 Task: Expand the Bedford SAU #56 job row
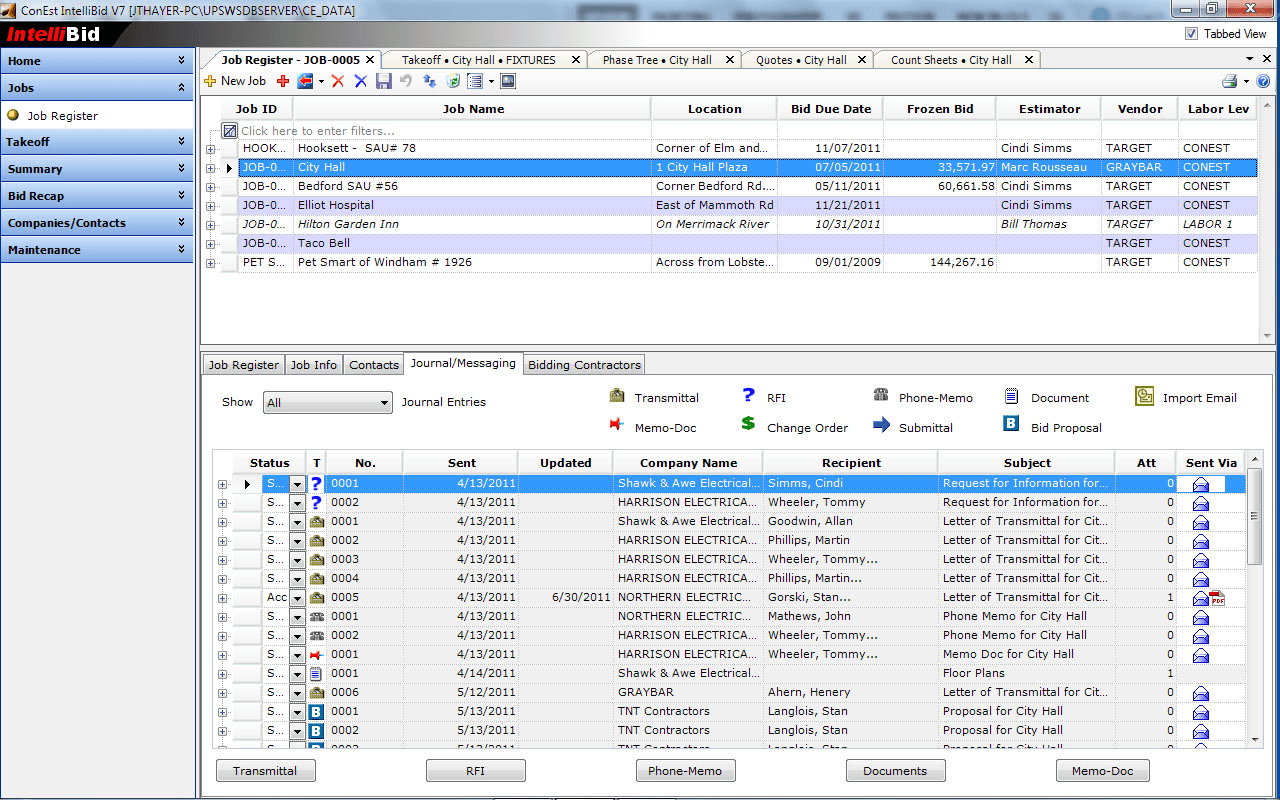210,187
